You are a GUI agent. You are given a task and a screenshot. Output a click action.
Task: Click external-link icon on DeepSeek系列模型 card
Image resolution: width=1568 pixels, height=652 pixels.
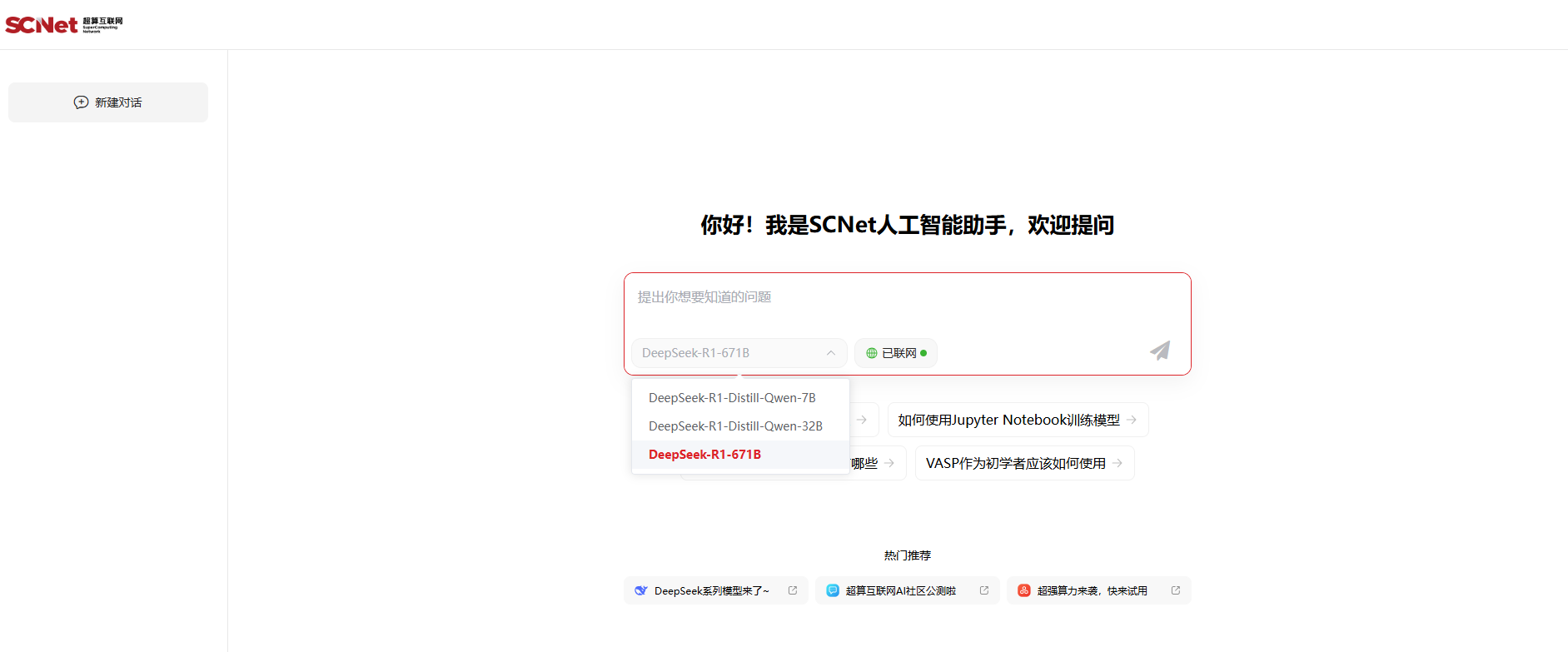tap(793, 590)
